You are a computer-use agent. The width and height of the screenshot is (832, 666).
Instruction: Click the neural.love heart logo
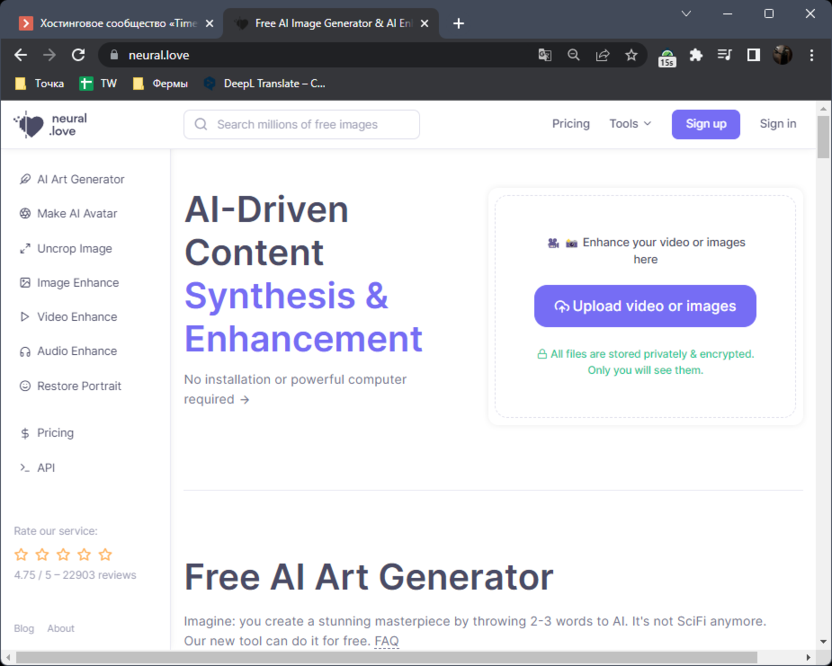coord(30,124)
